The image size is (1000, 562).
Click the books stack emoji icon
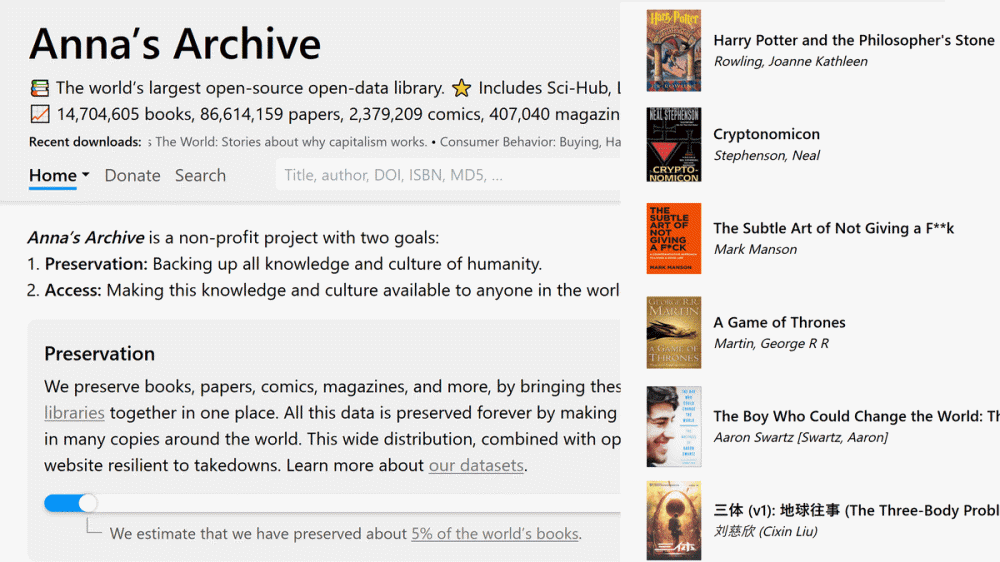(40, 88)
